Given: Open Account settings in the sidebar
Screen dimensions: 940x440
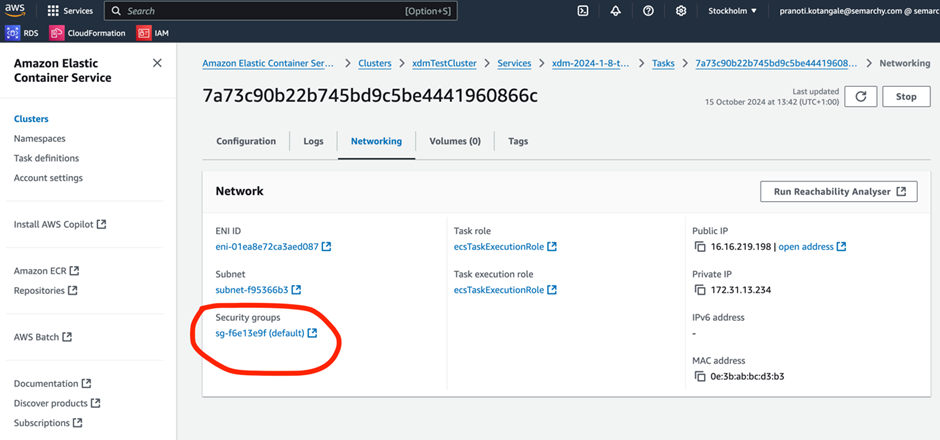Looking at the screenshot, I should [x=48, y=178].
